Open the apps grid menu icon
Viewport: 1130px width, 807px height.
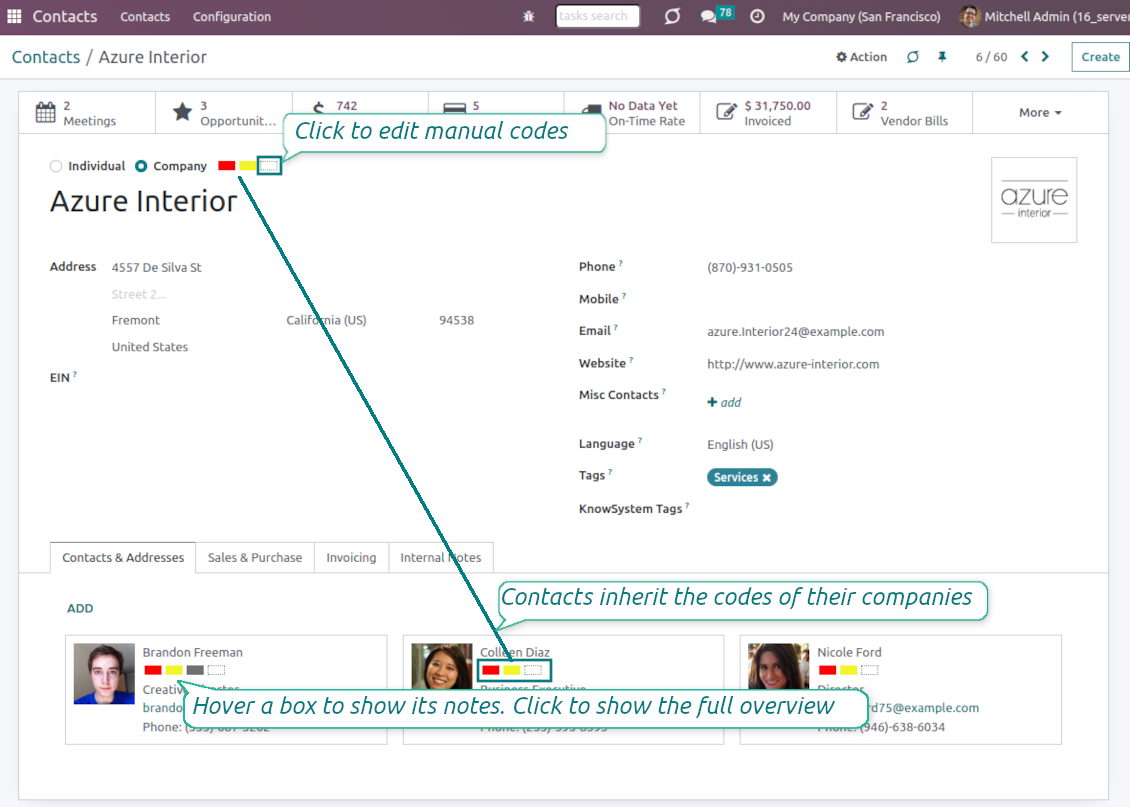tap(14, 16)
